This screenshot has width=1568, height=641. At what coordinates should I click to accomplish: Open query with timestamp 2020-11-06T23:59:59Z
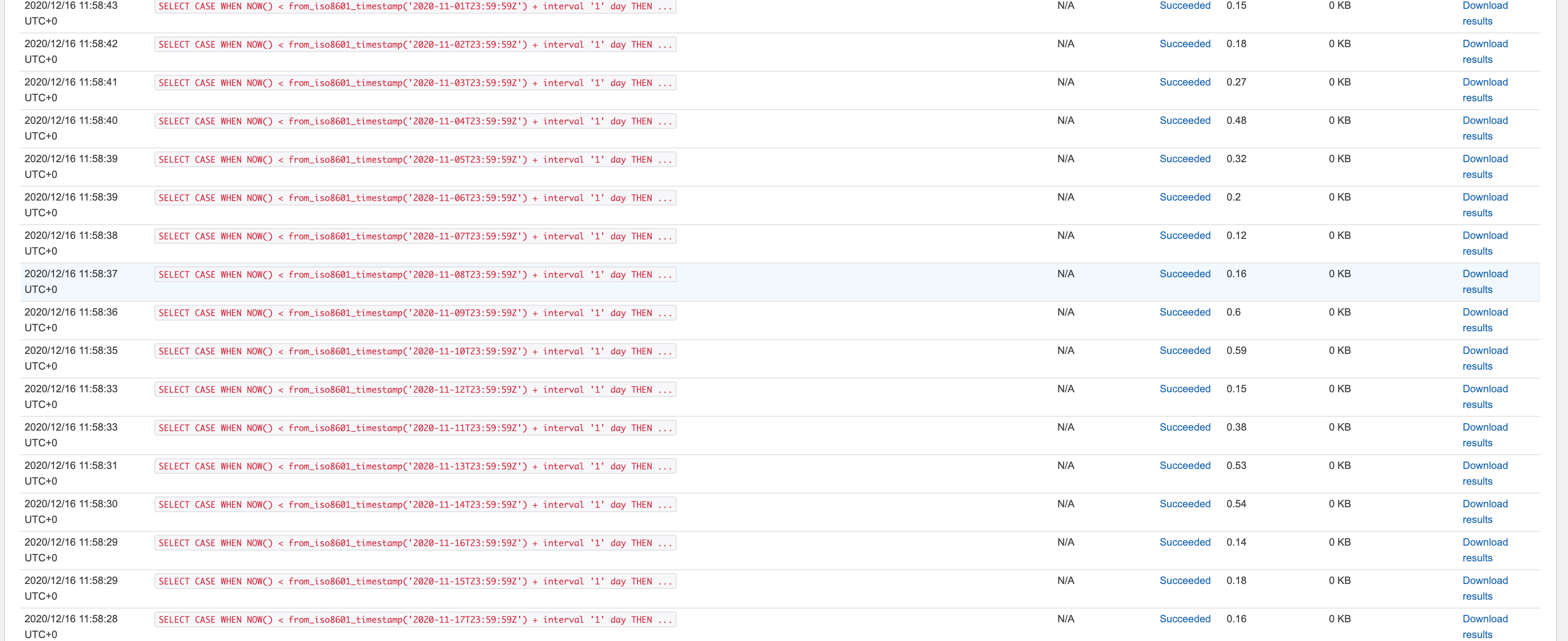[415, 198]
